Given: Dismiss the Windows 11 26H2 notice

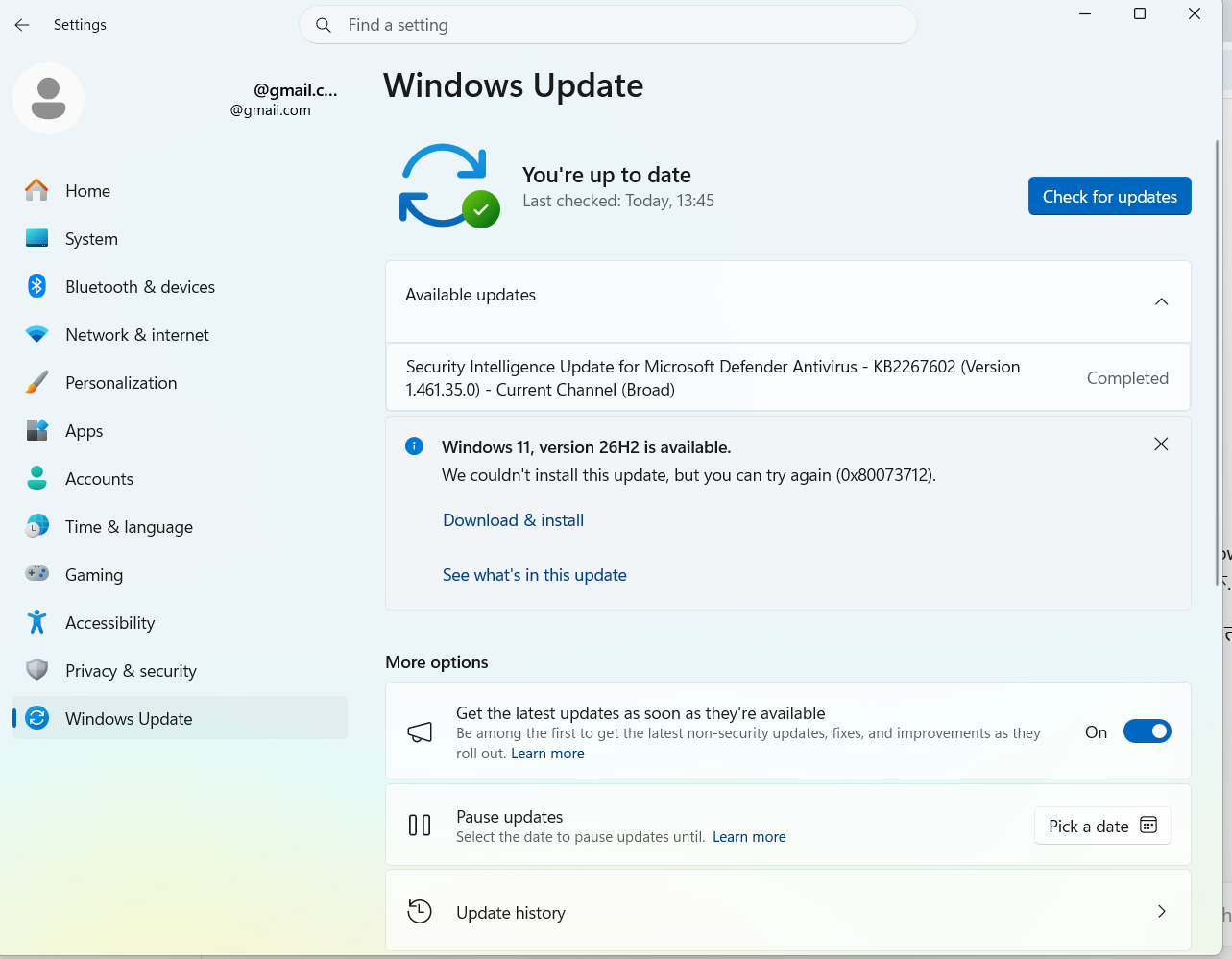Looking at the screenshot, I should click(1161, 444).
